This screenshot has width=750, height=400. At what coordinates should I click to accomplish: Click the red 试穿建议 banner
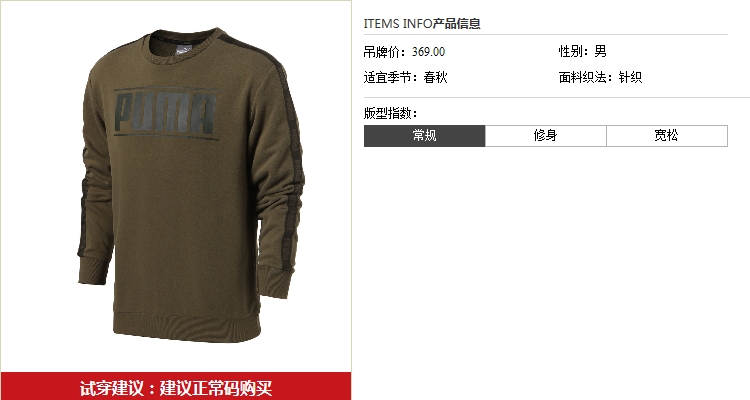tap(176, 387)
